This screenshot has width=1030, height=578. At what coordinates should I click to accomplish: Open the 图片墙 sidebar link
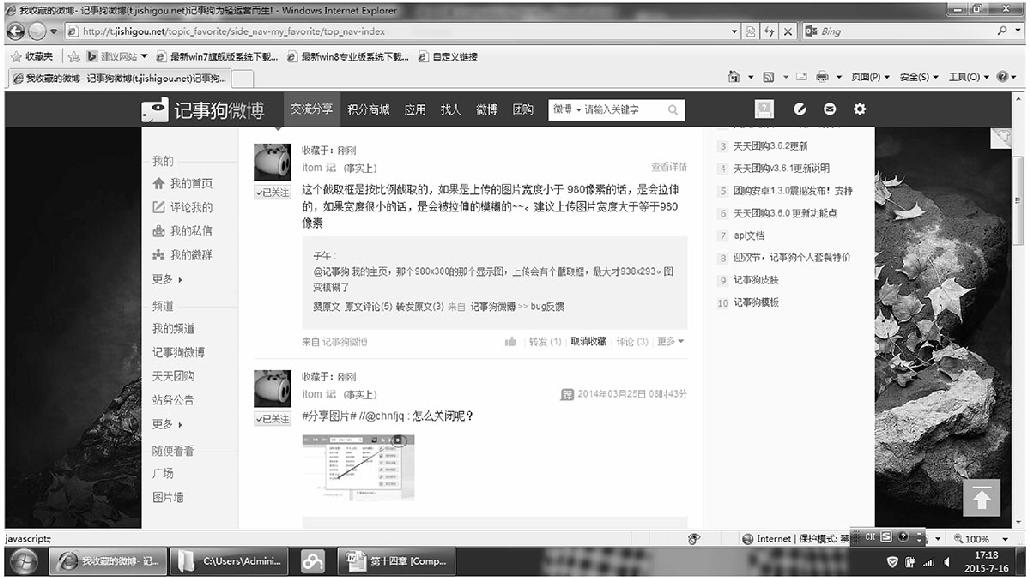coord(168,497)
